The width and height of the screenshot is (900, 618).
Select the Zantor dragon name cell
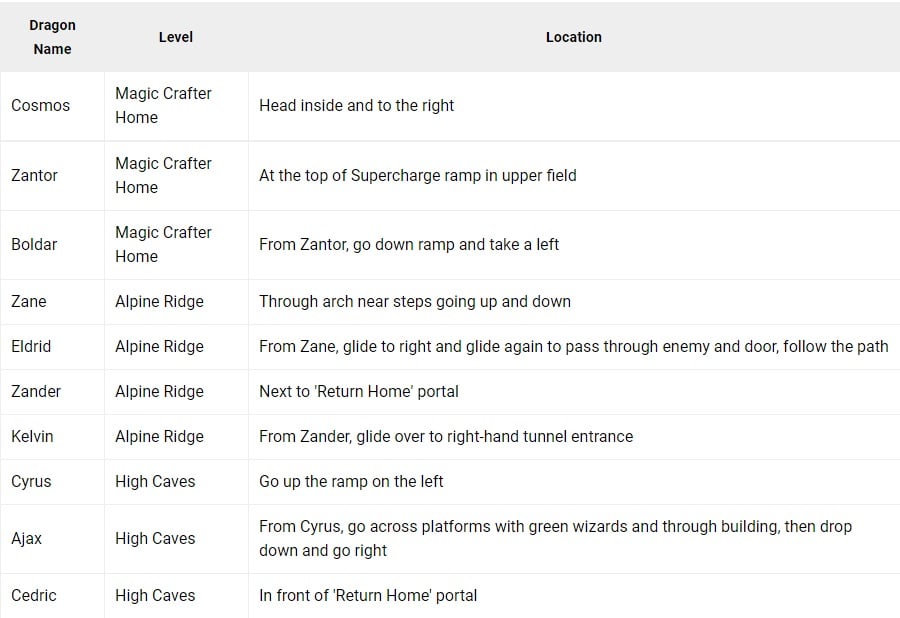pyautogui.click(x=35, y=175)
